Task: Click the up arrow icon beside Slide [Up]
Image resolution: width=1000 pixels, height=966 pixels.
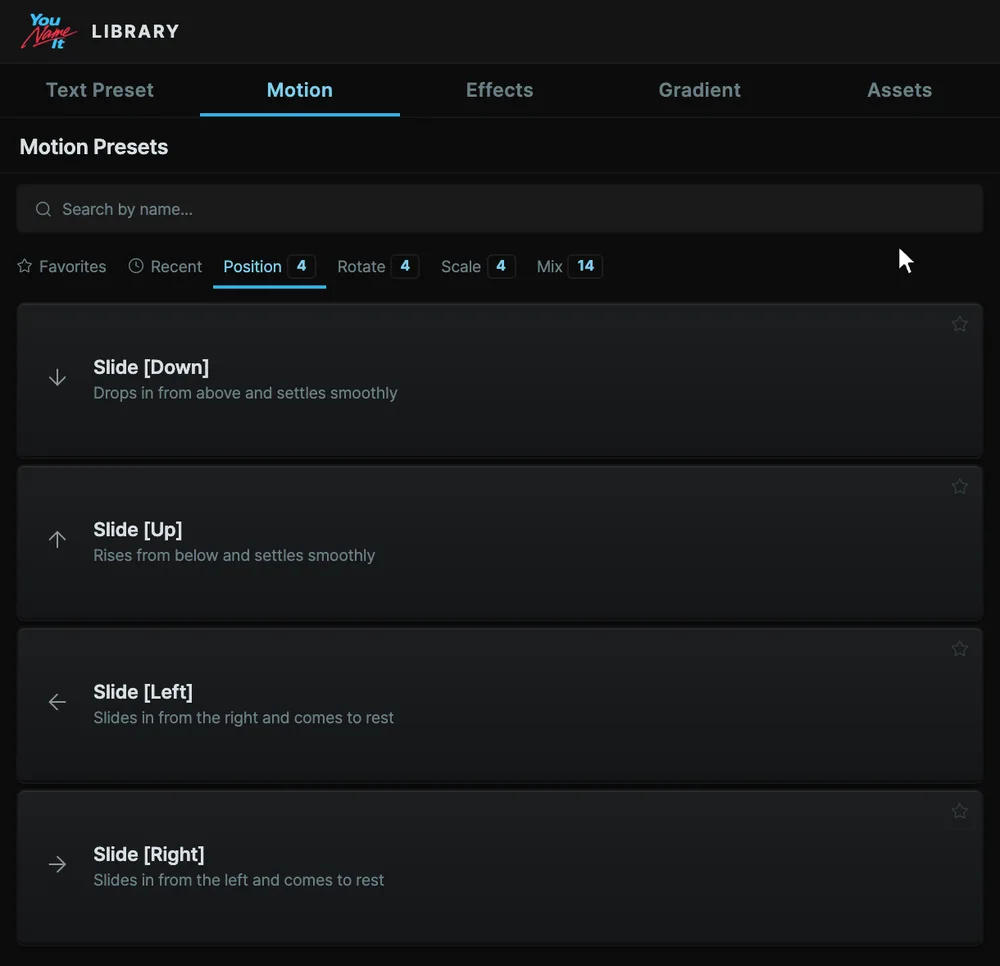Action: (x=57, y=539)
